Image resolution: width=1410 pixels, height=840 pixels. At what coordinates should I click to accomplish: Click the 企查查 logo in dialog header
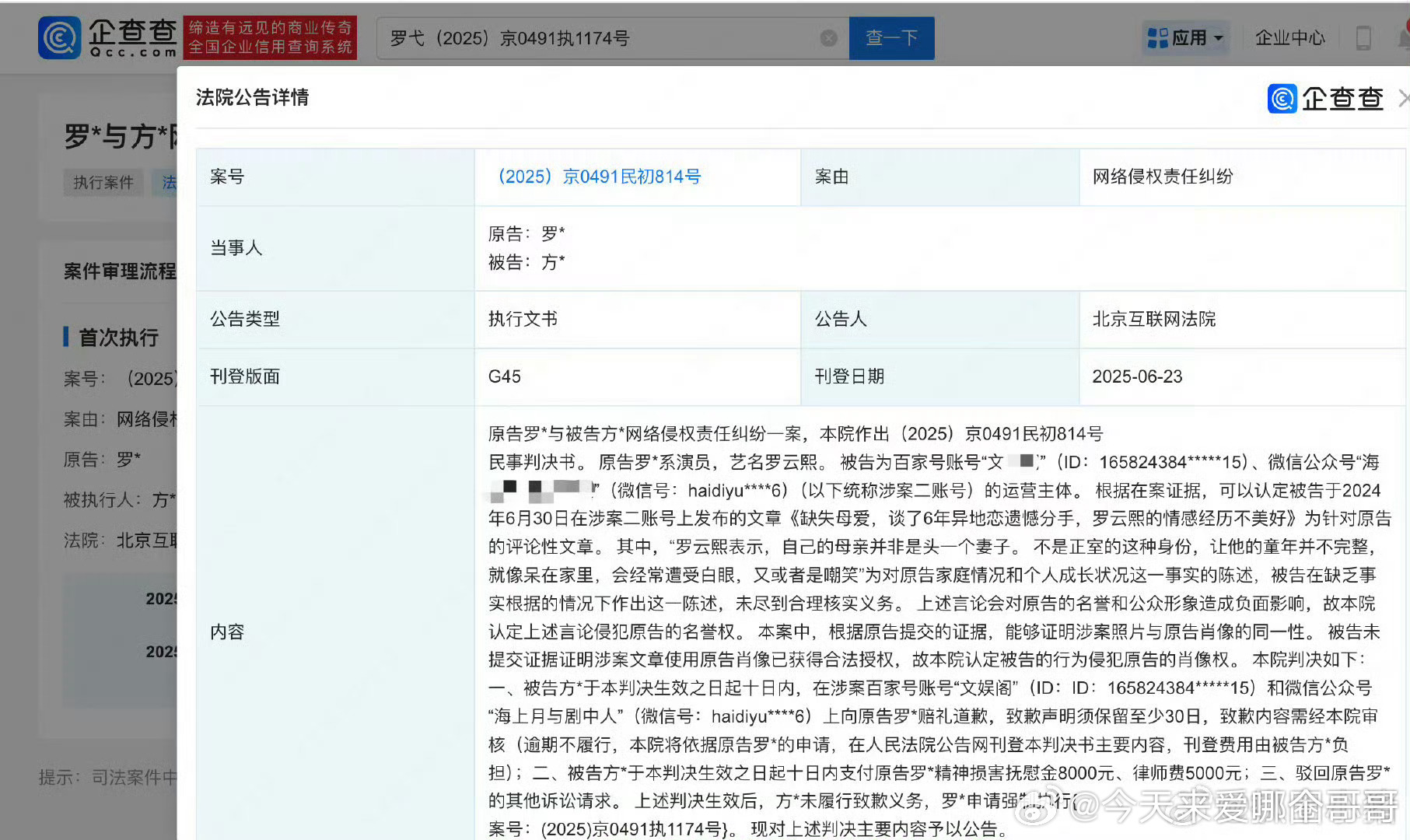pos(1326,99)
